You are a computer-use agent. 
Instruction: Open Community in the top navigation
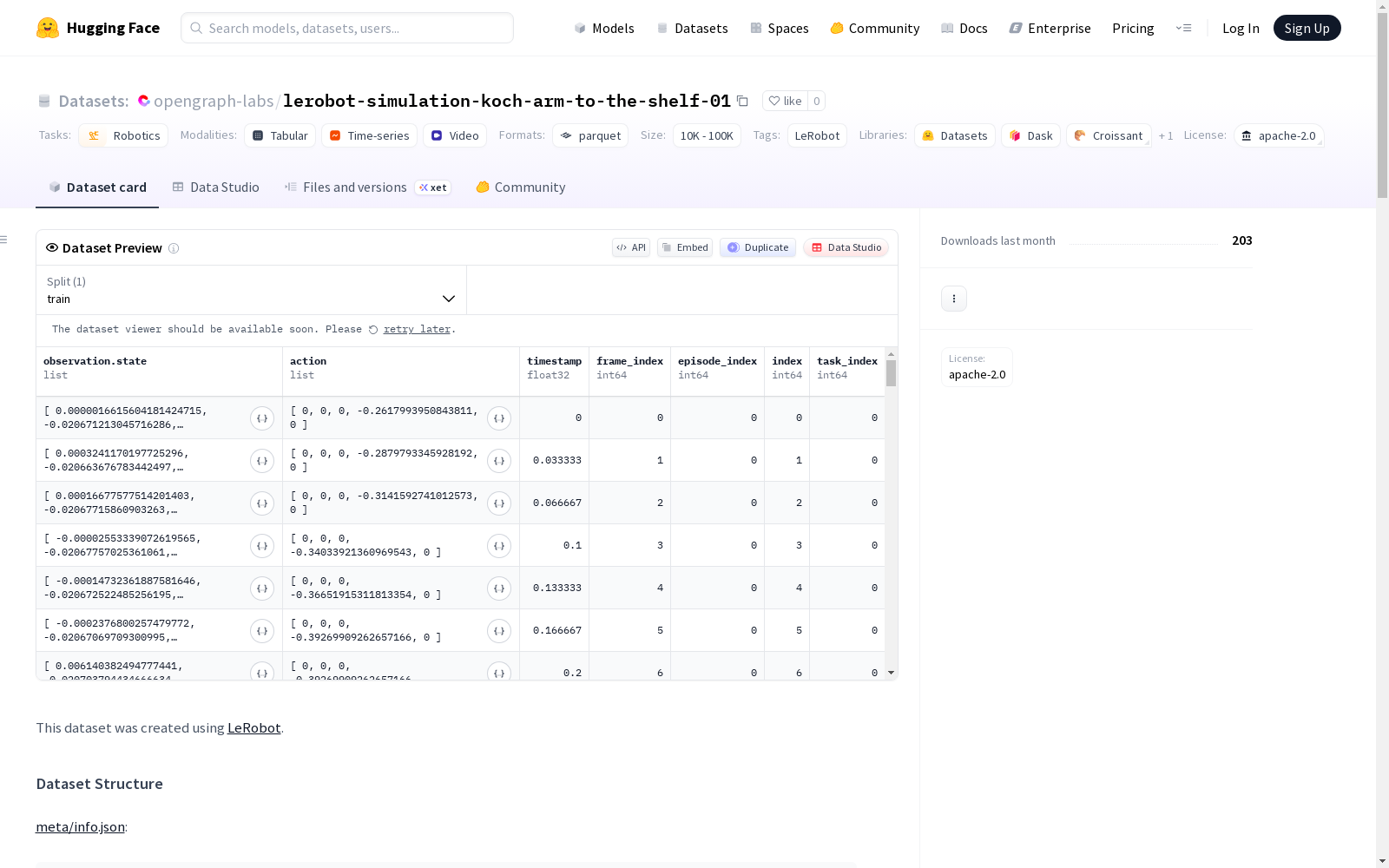click(875, 28)
